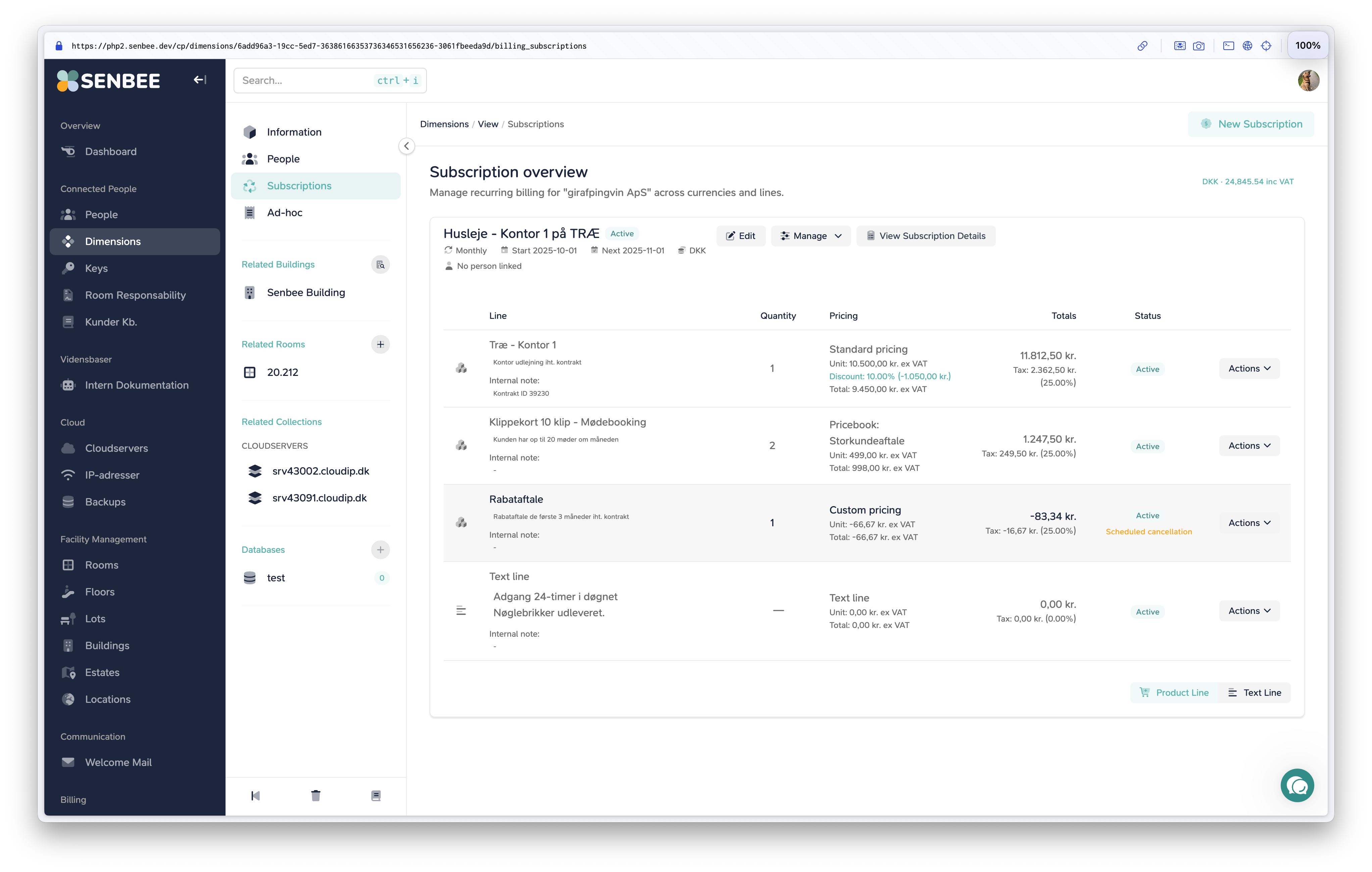Open the People tab in secondary panel
Viewport: 1372px width, 872px height.
(316, 159)
